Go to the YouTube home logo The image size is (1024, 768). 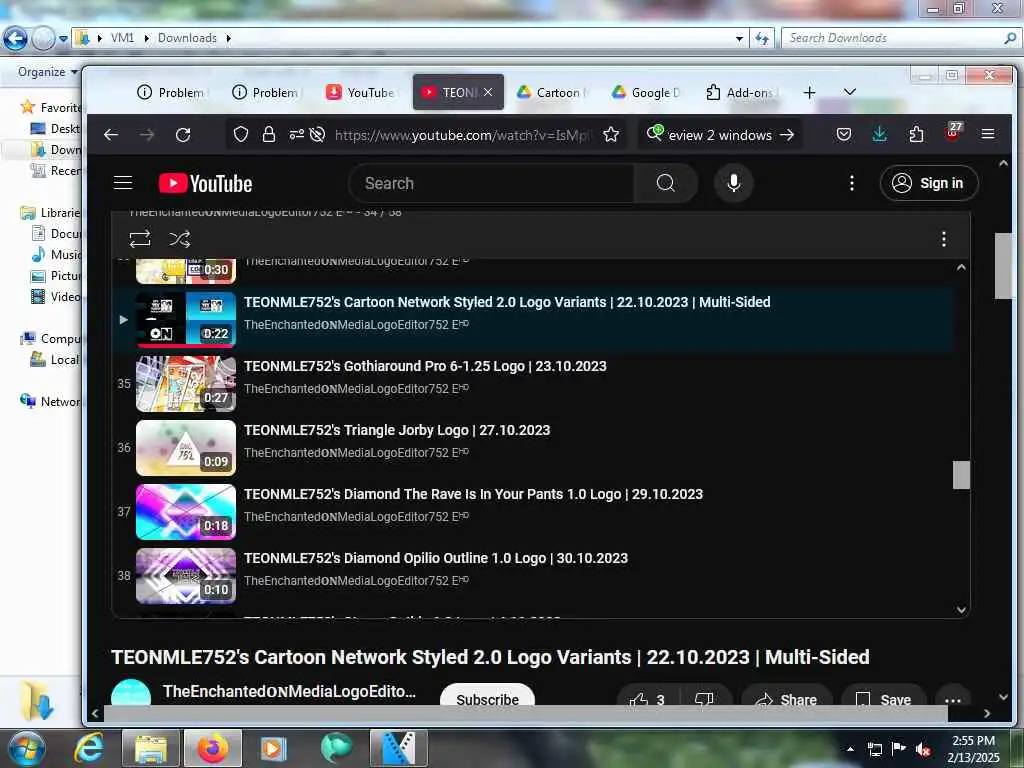[206, 184]
